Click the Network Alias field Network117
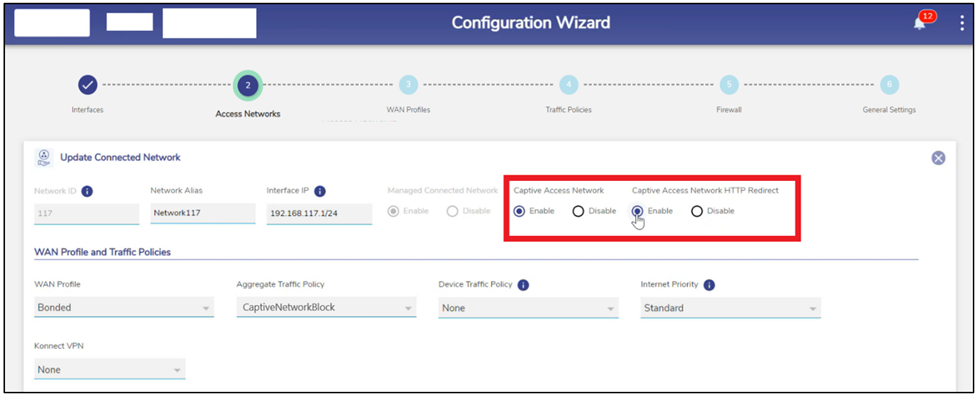Viewport: 975px width, 394px height. 203,213
